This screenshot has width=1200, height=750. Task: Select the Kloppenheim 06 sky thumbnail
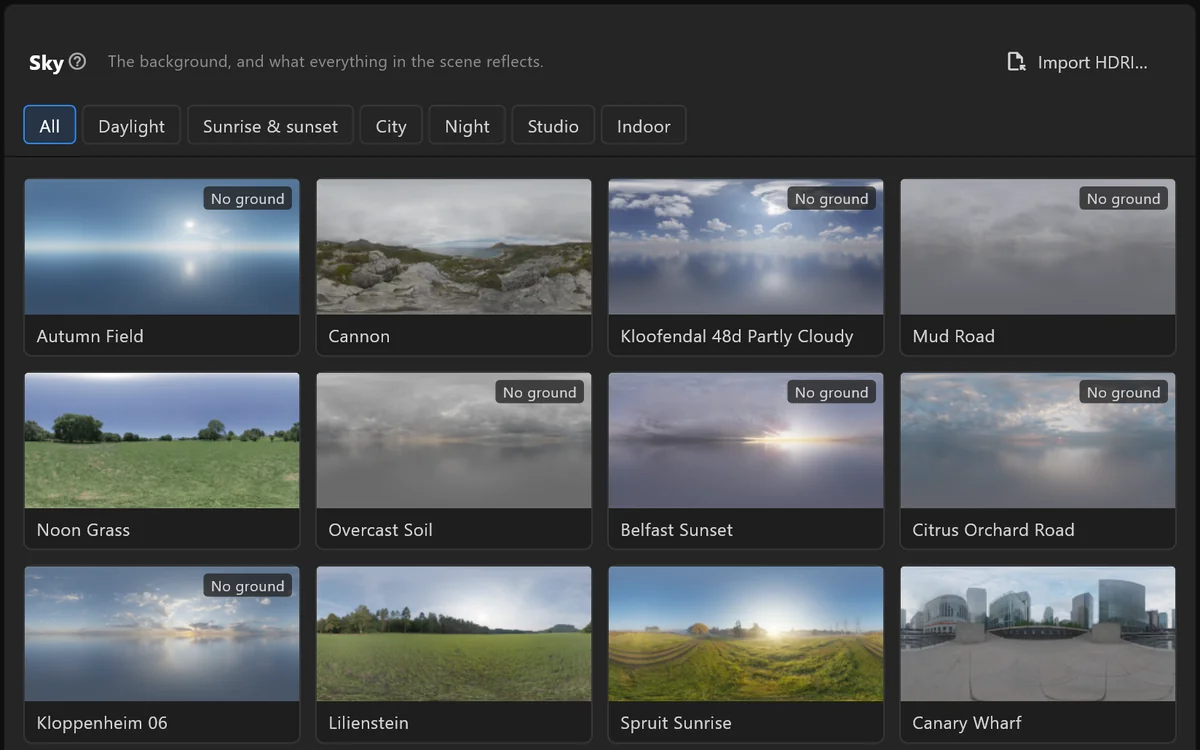point(162,634)
